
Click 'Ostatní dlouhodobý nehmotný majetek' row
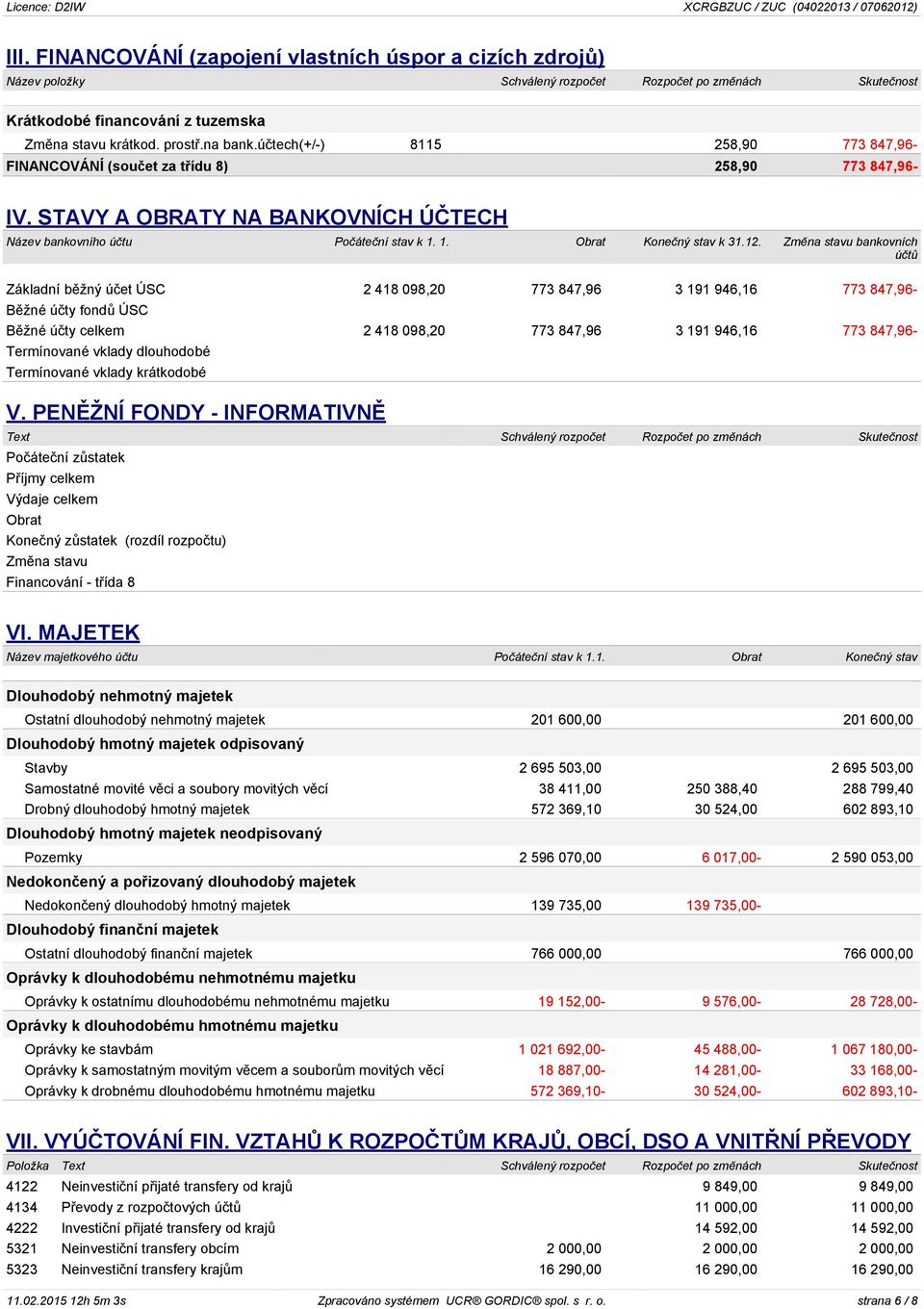click(x=462, y=720)
